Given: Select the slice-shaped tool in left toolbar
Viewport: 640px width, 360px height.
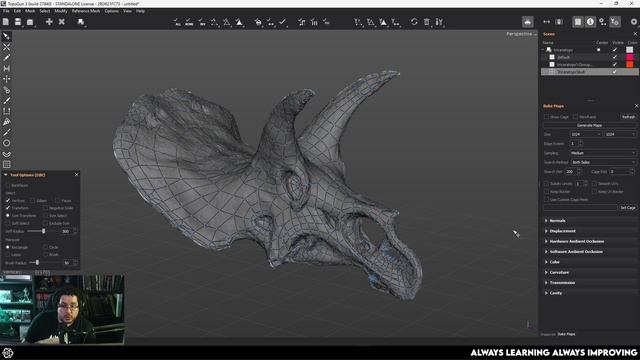Looking at the screenshot, I should (7, 122).
